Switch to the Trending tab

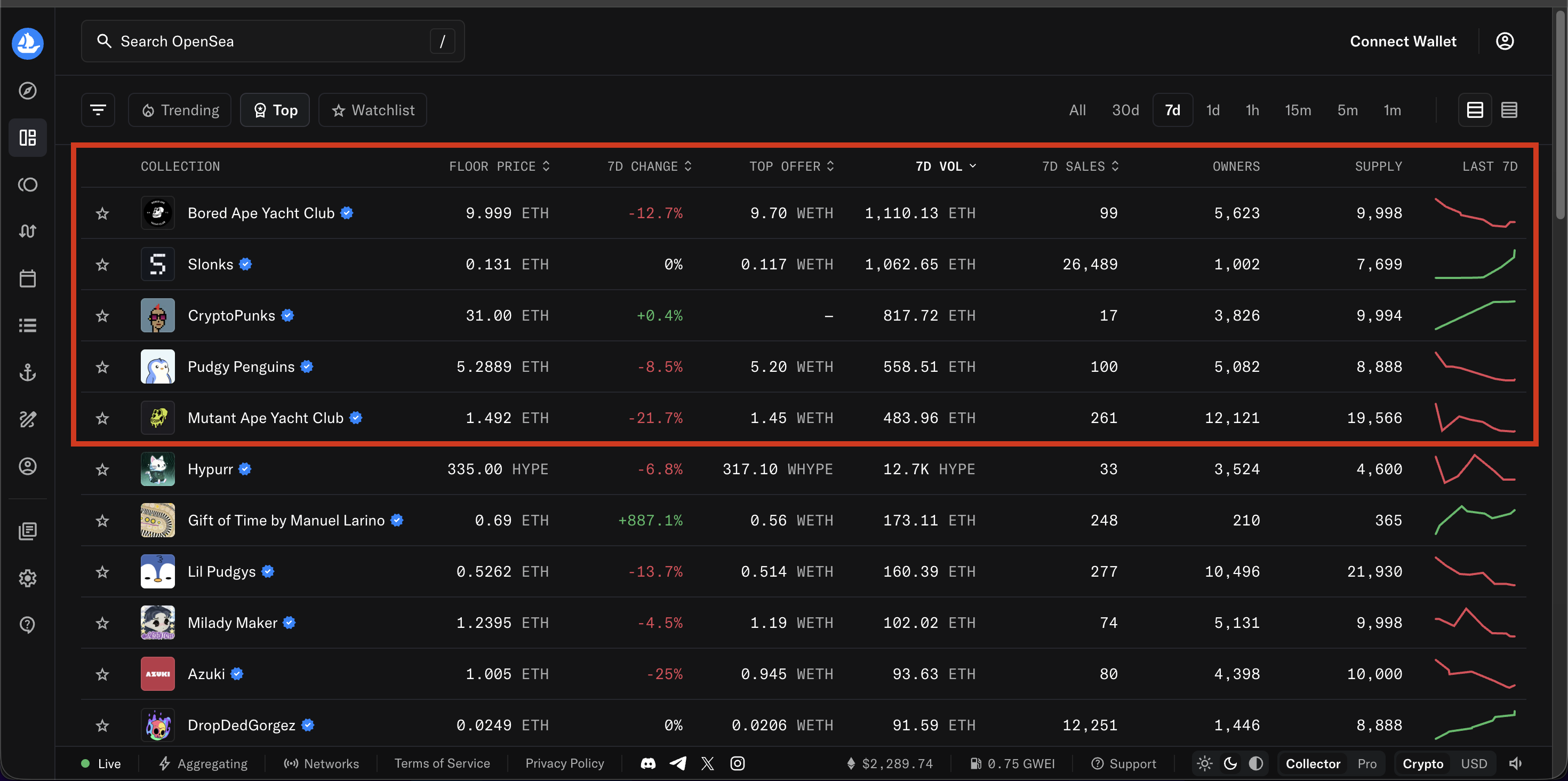point(180,110)
